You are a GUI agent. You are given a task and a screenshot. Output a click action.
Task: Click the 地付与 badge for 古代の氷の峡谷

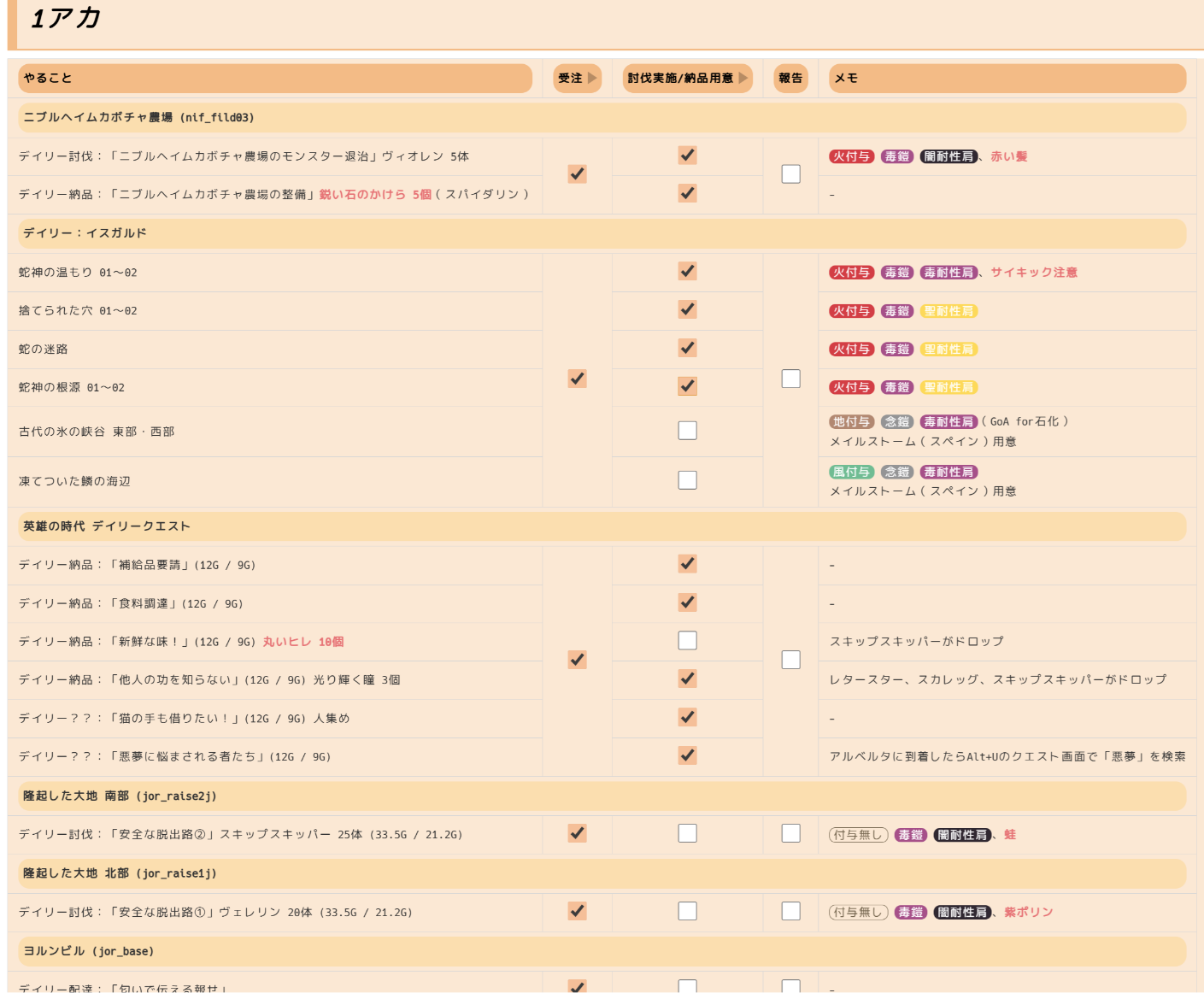851,421
